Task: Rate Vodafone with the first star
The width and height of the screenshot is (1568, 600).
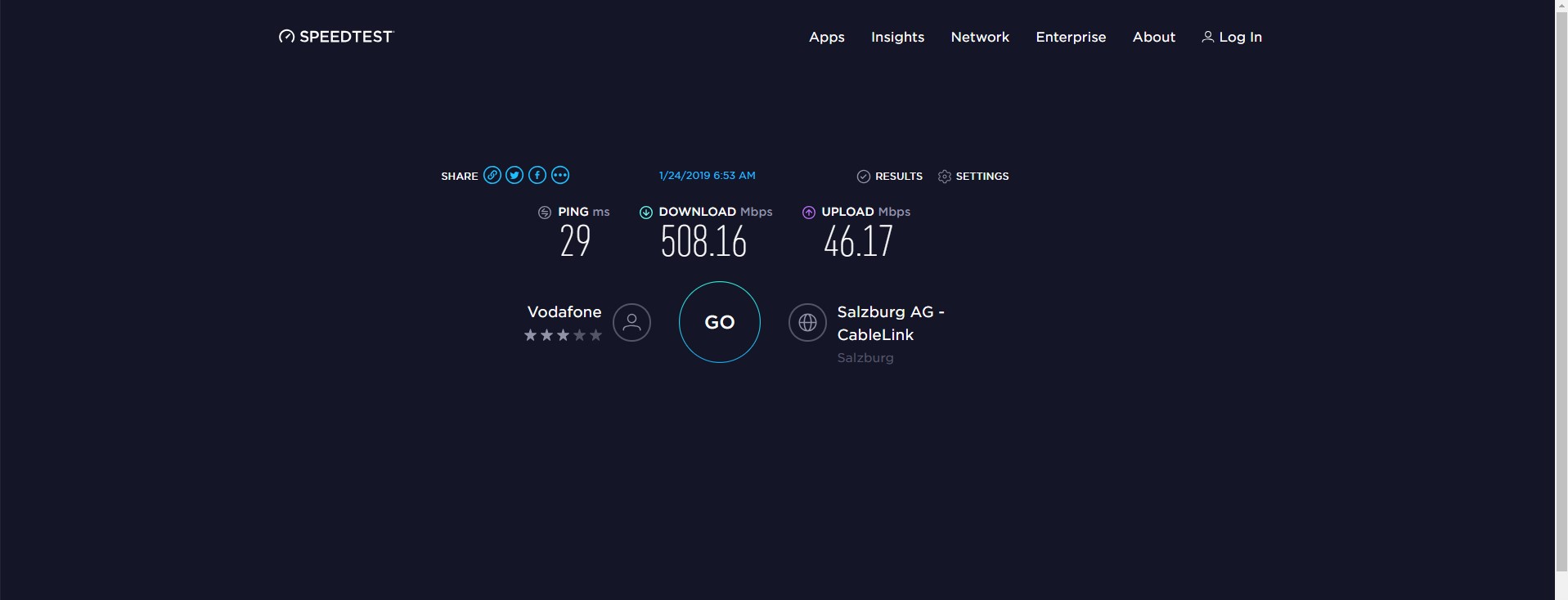Action: 530,335
